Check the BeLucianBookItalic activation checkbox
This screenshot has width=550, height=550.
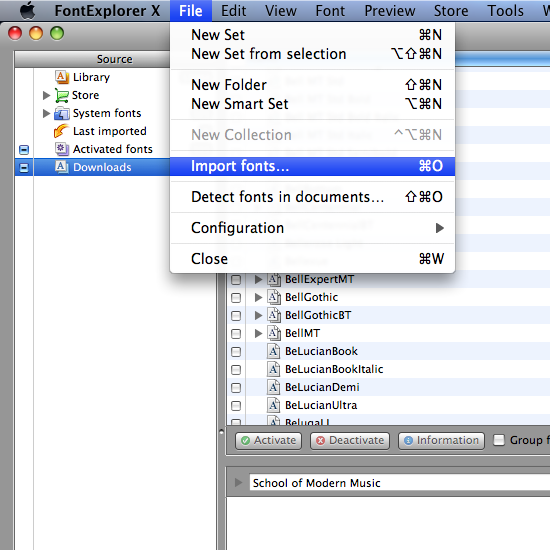pyautogui.click(x=236, y=369)
